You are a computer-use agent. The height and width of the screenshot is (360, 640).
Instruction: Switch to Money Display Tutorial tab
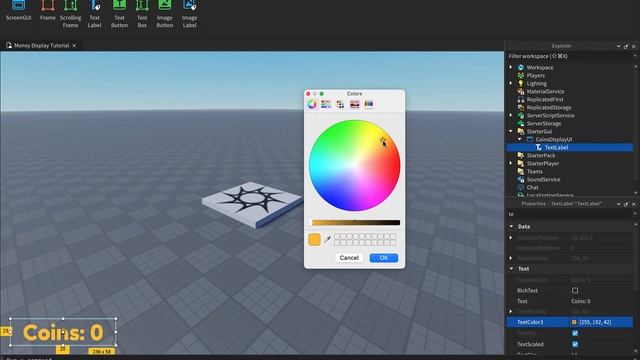[x=41, y=45]
